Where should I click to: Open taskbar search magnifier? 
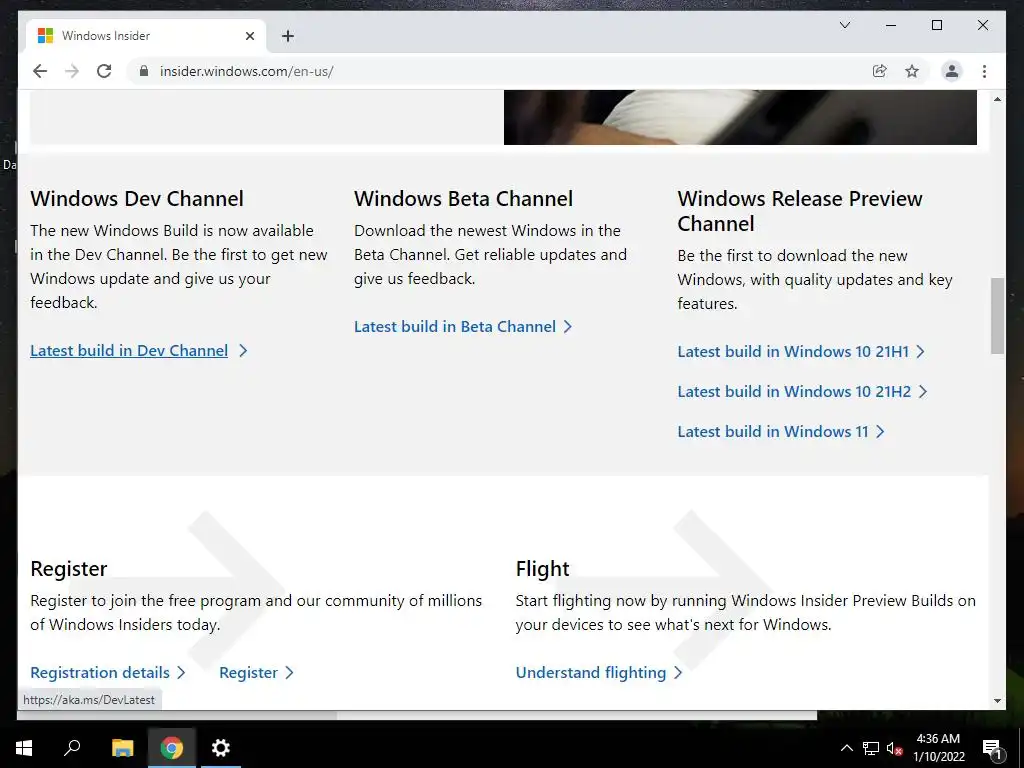(x=72, y=748)
